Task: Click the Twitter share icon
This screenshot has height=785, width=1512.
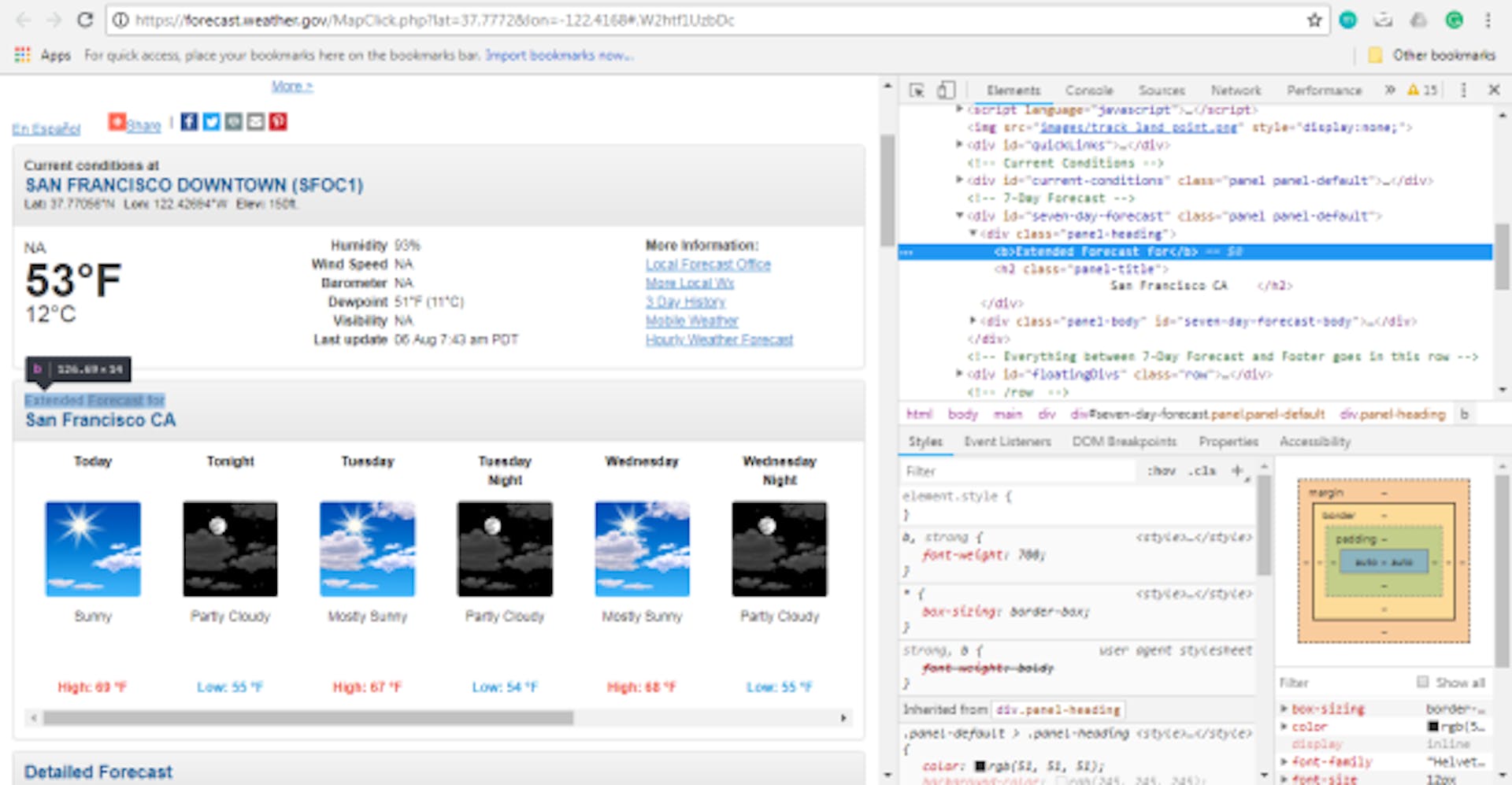Action: tap(211, 121)
